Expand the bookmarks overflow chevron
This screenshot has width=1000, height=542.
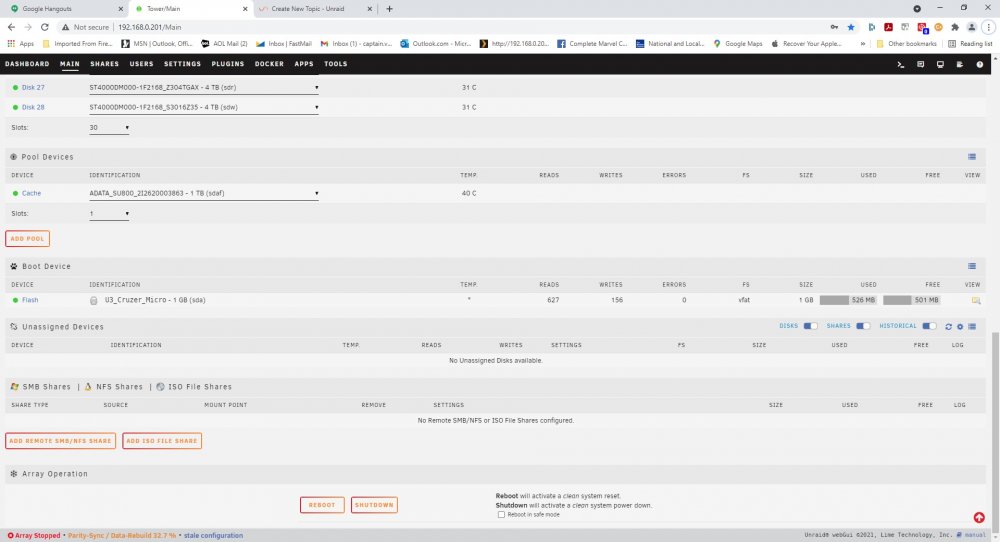(863, 44)
